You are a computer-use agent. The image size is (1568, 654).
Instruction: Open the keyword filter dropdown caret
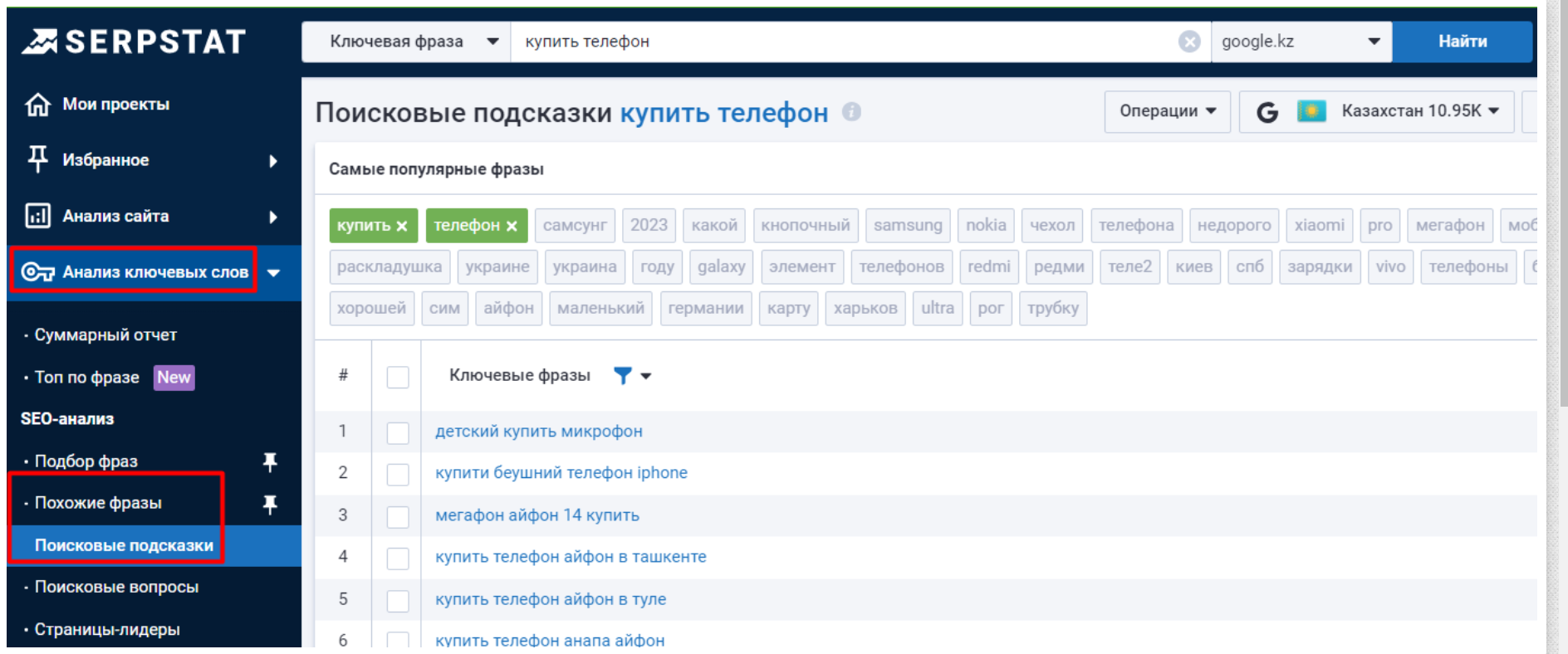pos(646,376)
